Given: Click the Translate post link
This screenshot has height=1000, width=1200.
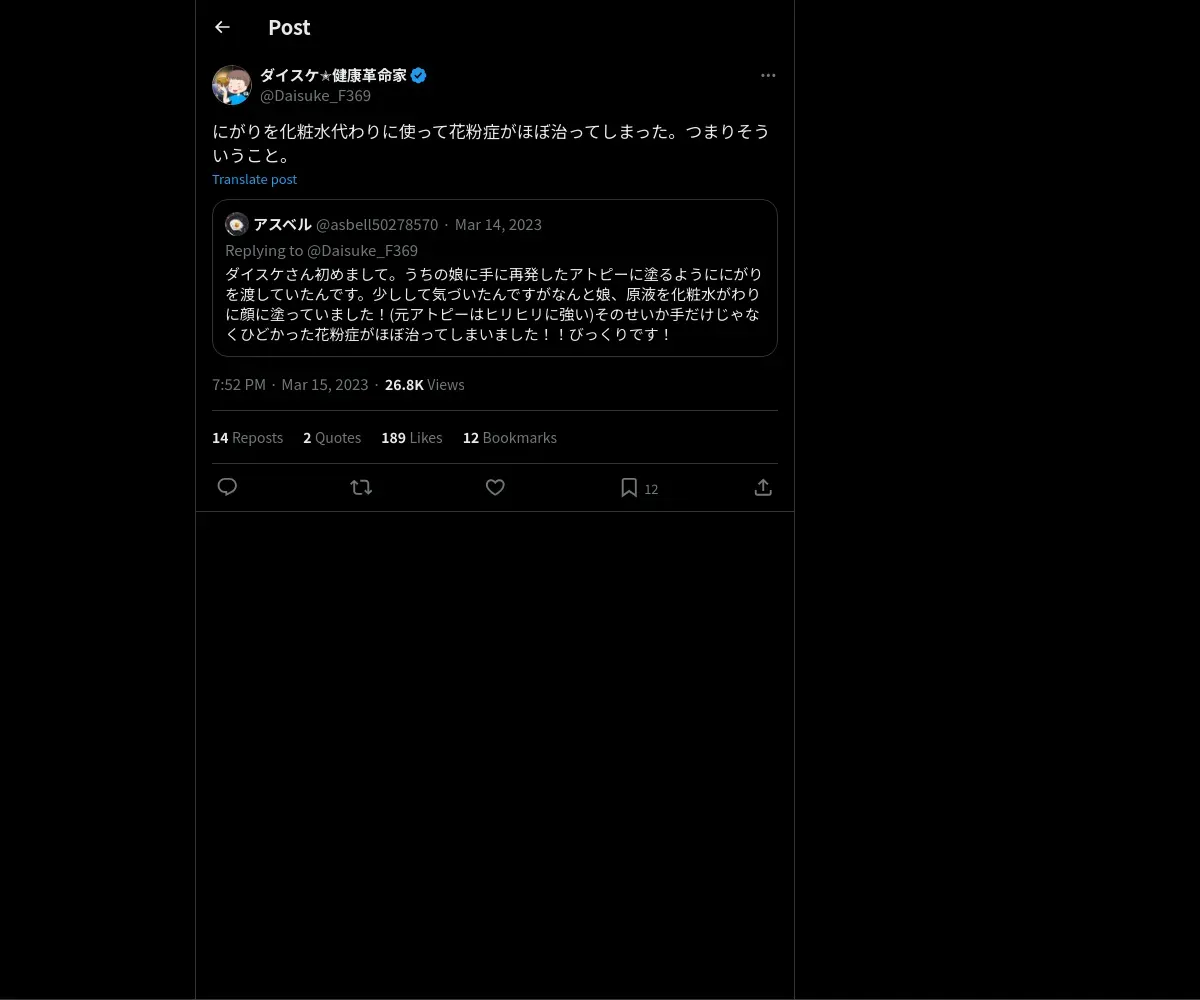Looking at the screenshot, I should pyautogui.click(x=254, y=179).
